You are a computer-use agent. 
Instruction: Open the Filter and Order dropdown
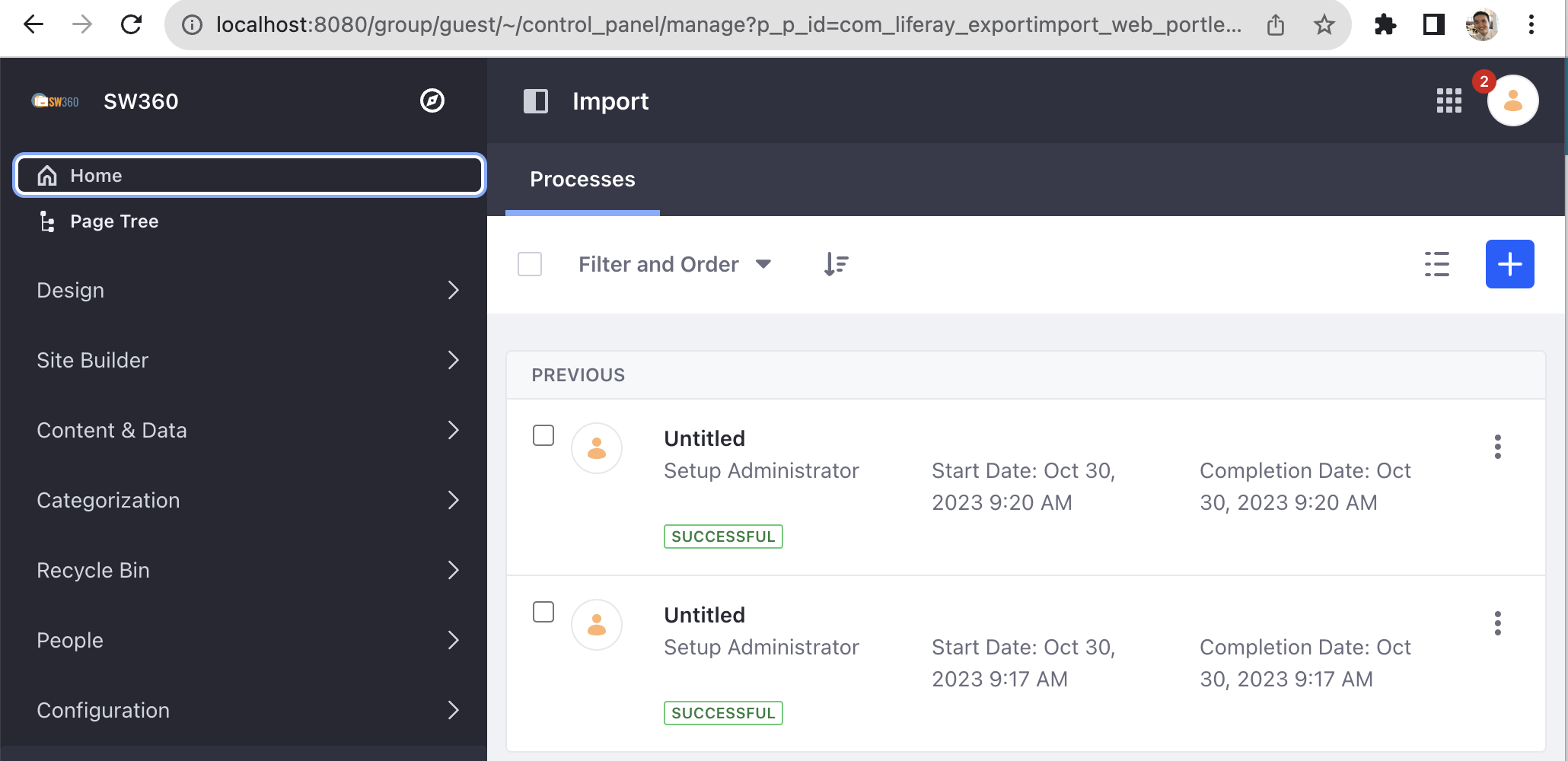[674, 264]
